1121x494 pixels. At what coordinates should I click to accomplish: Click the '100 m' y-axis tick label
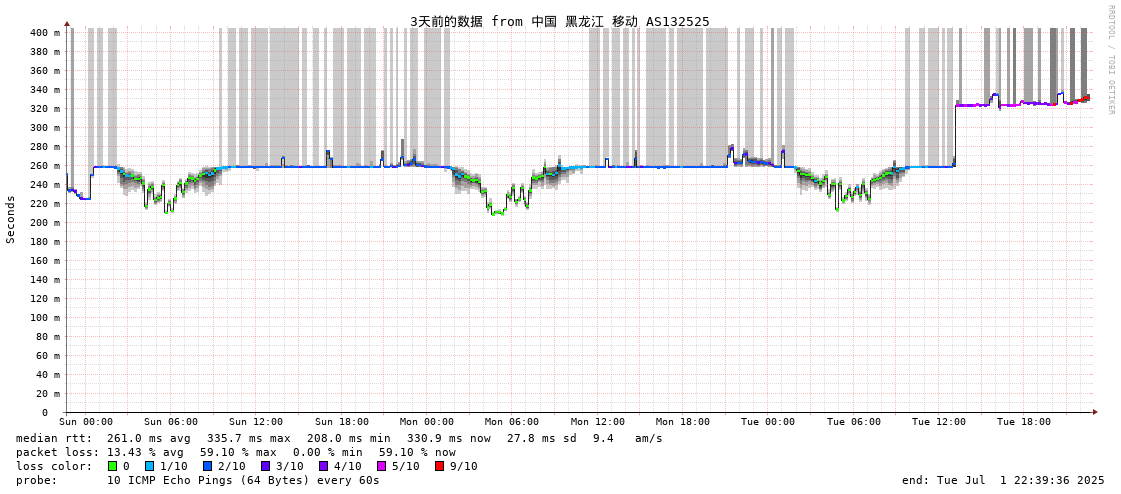[45, 317]
